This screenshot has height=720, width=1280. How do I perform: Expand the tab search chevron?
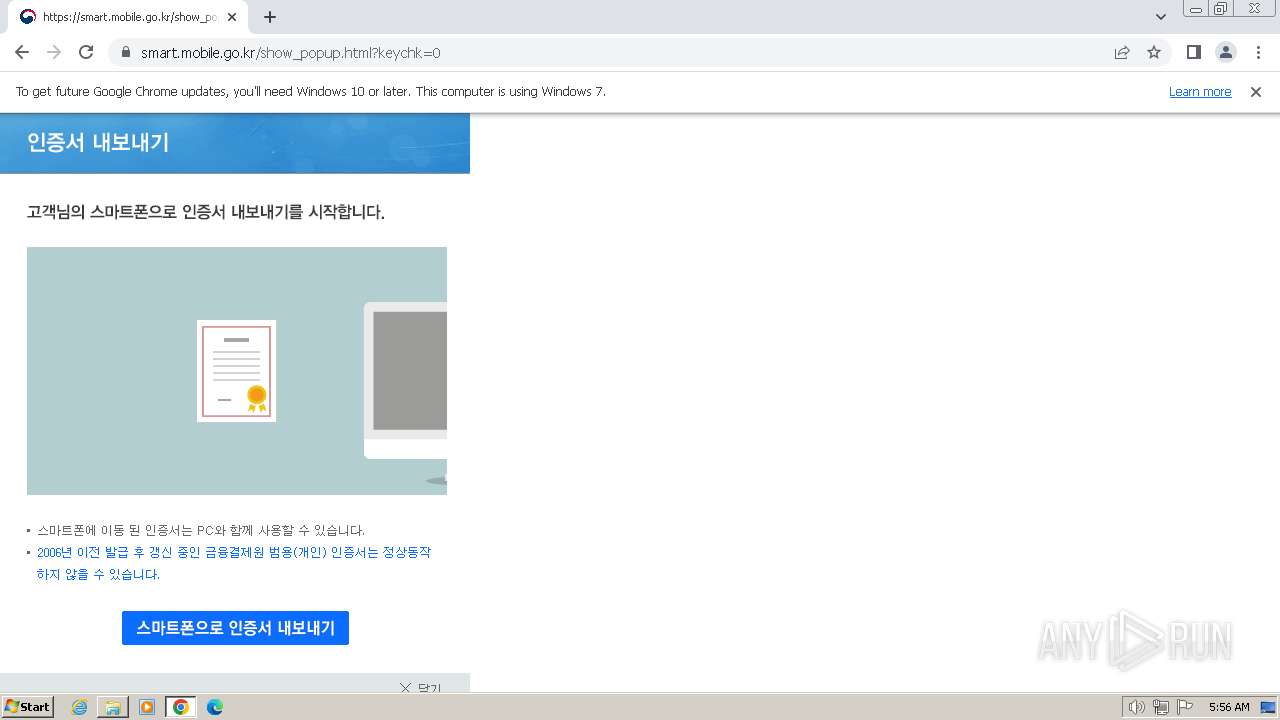click(x=1161, y=17)
